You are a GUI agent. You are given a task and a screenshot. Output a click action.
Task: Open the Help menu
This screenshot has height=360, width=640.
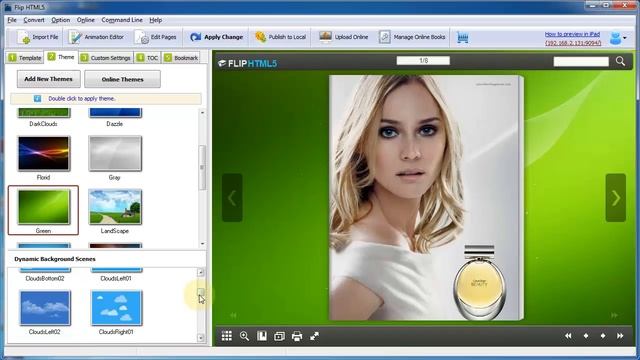pos(156,20)
